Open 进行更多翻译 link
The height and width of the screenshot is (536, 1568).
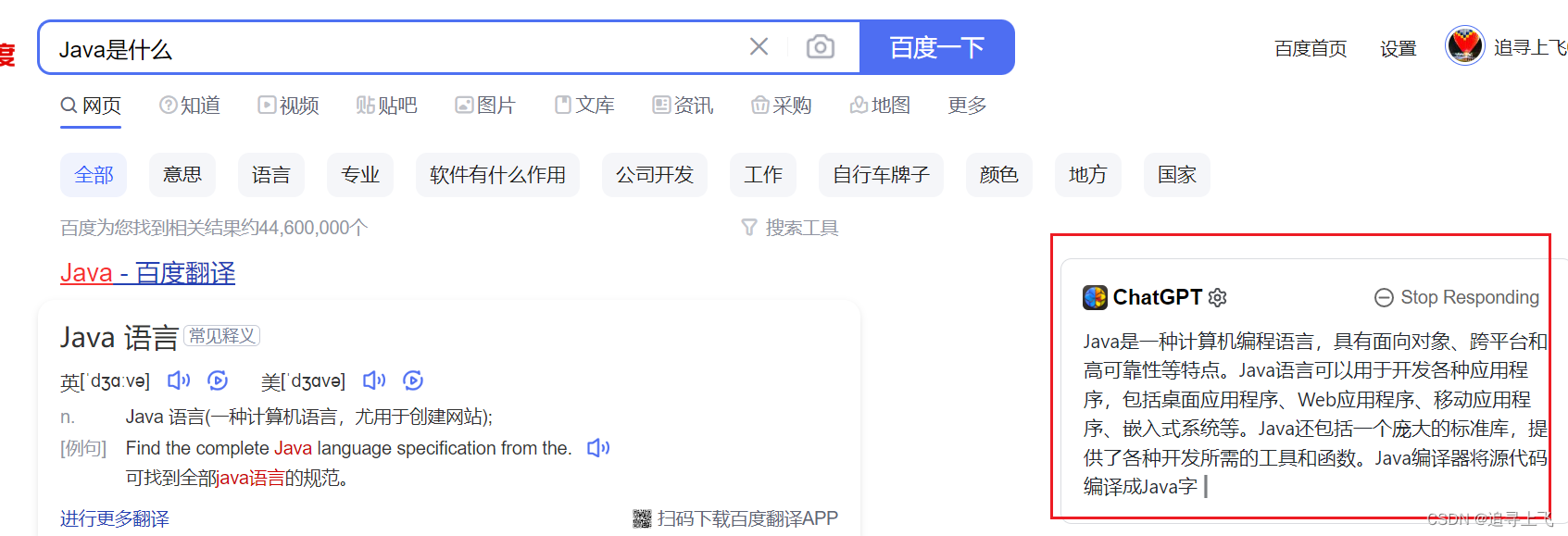coord(115,518)
